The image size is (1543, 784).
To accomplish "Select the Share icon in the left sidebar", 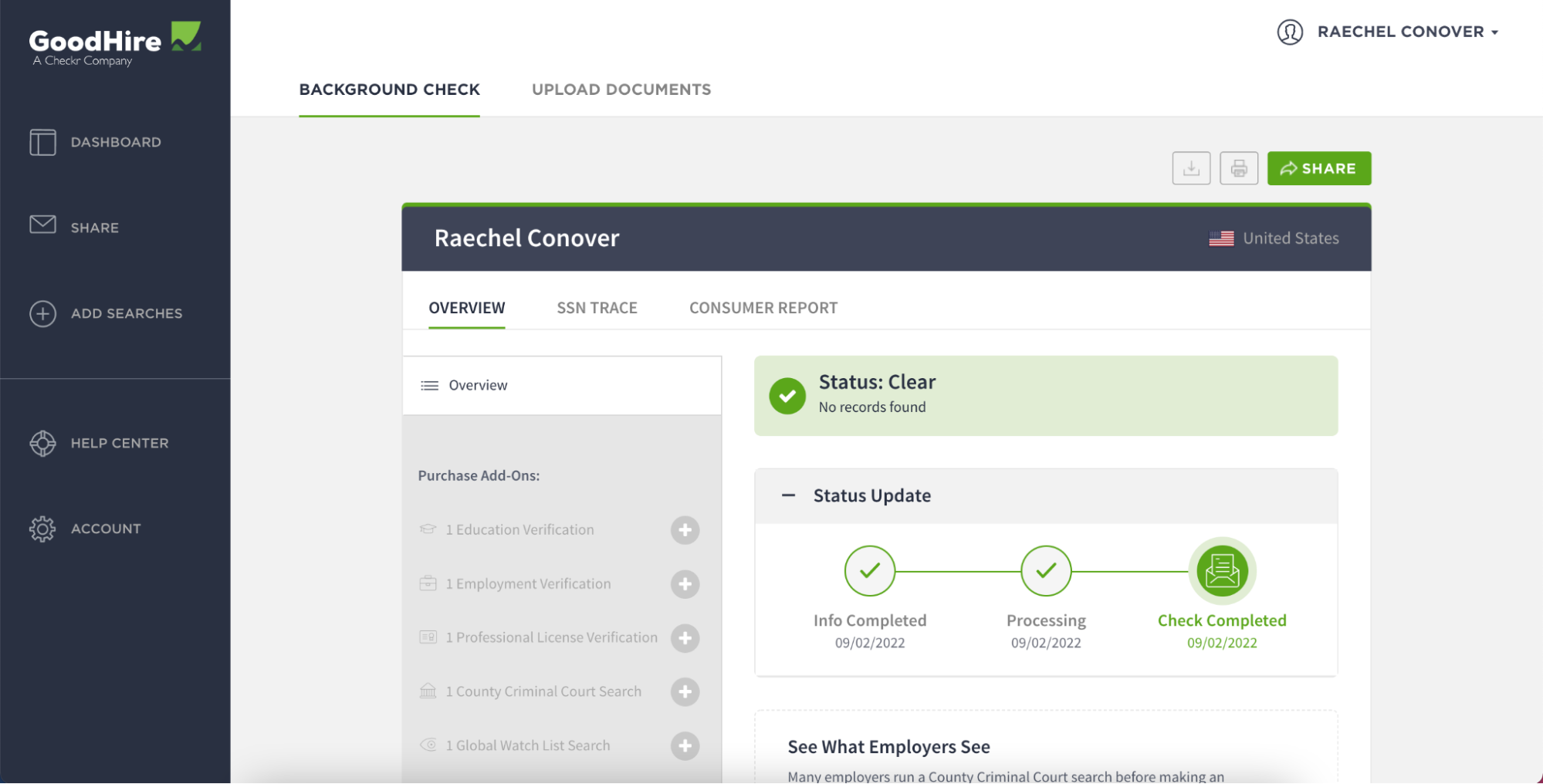I will click(95, 227).
